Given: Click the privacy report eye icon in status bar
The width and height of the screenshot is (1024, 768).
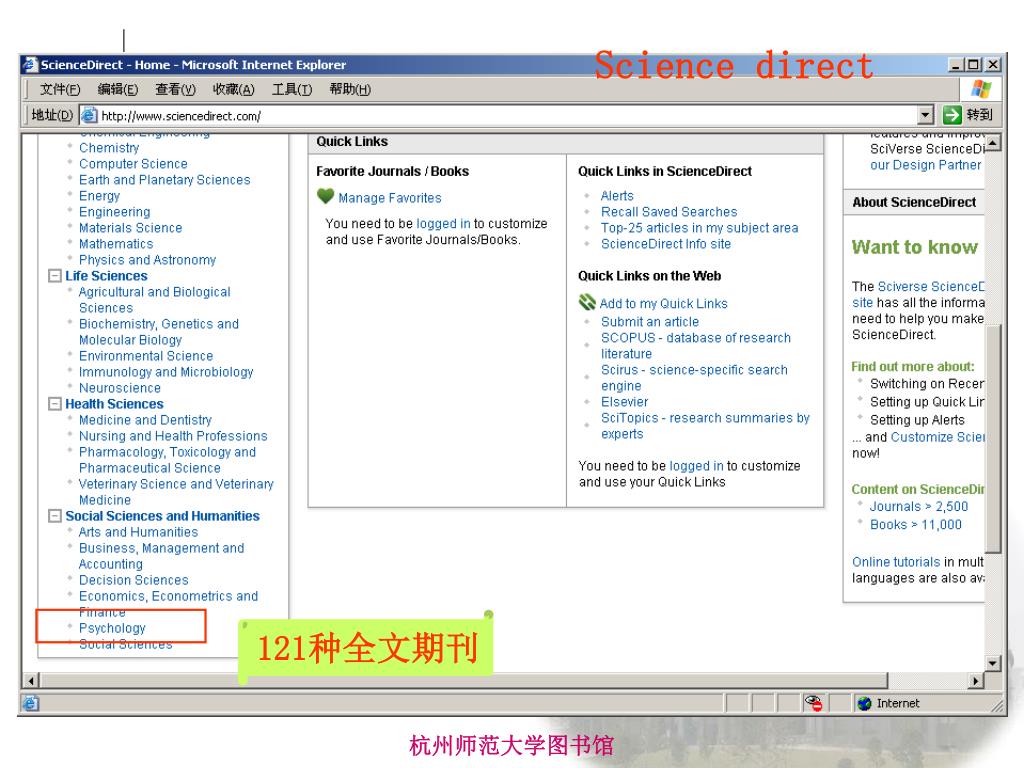Looking at the screenshot, I should pos(813,703).
